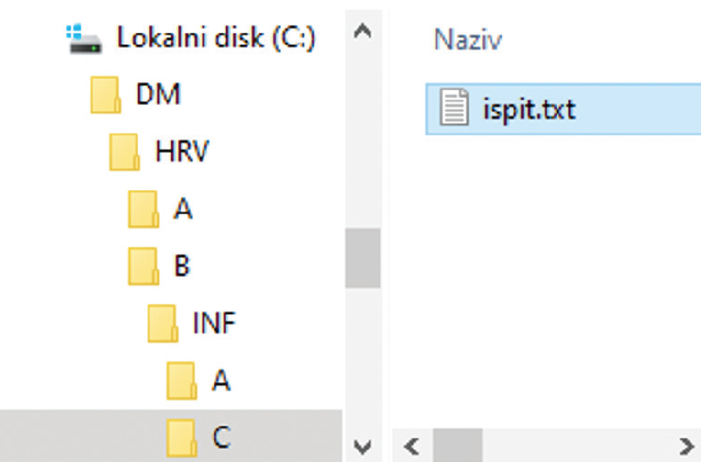This screenshot has height=462, width=701.
Task: Click the file list left scroll arrow
Action: point(410,445)
